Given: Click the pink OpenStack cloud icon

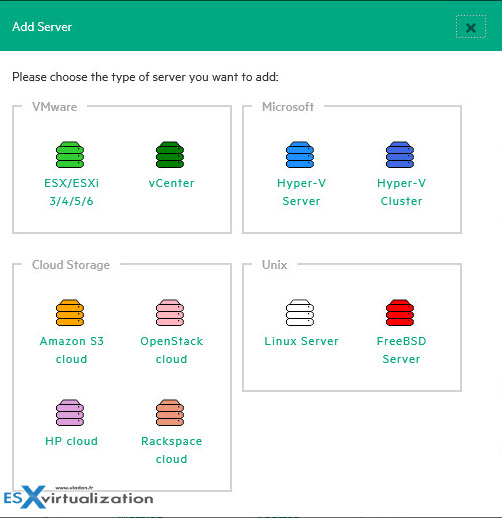Looking at the screenshot, I should pyautogui.click(x=170, y=313).
